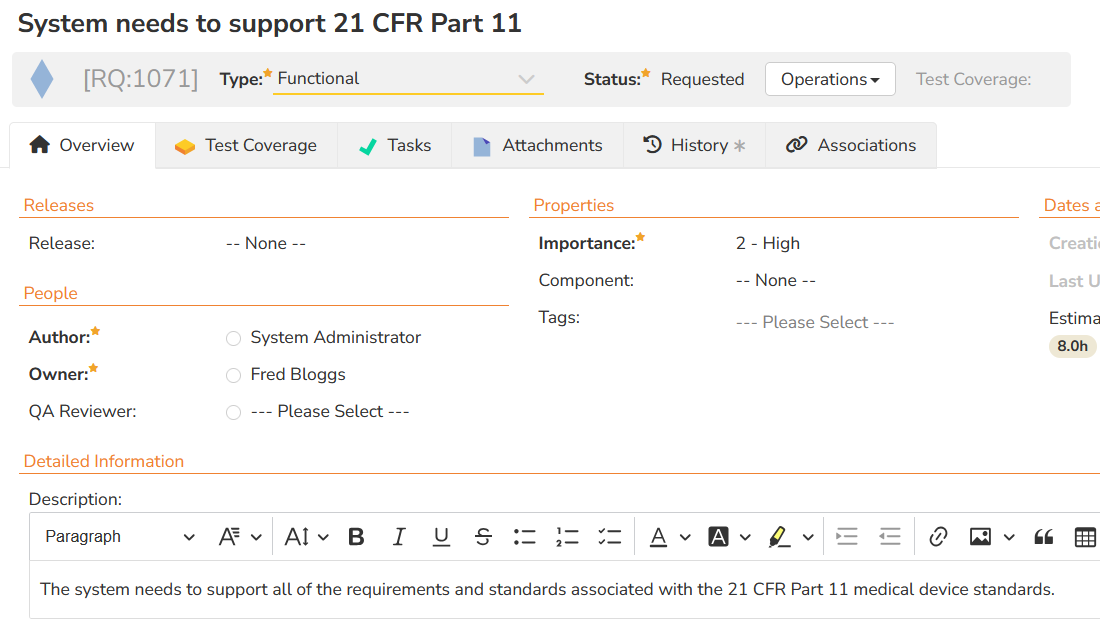Insert a block quote
Viewport: 1100px width, 634px height.
(x=1043, y=537)
